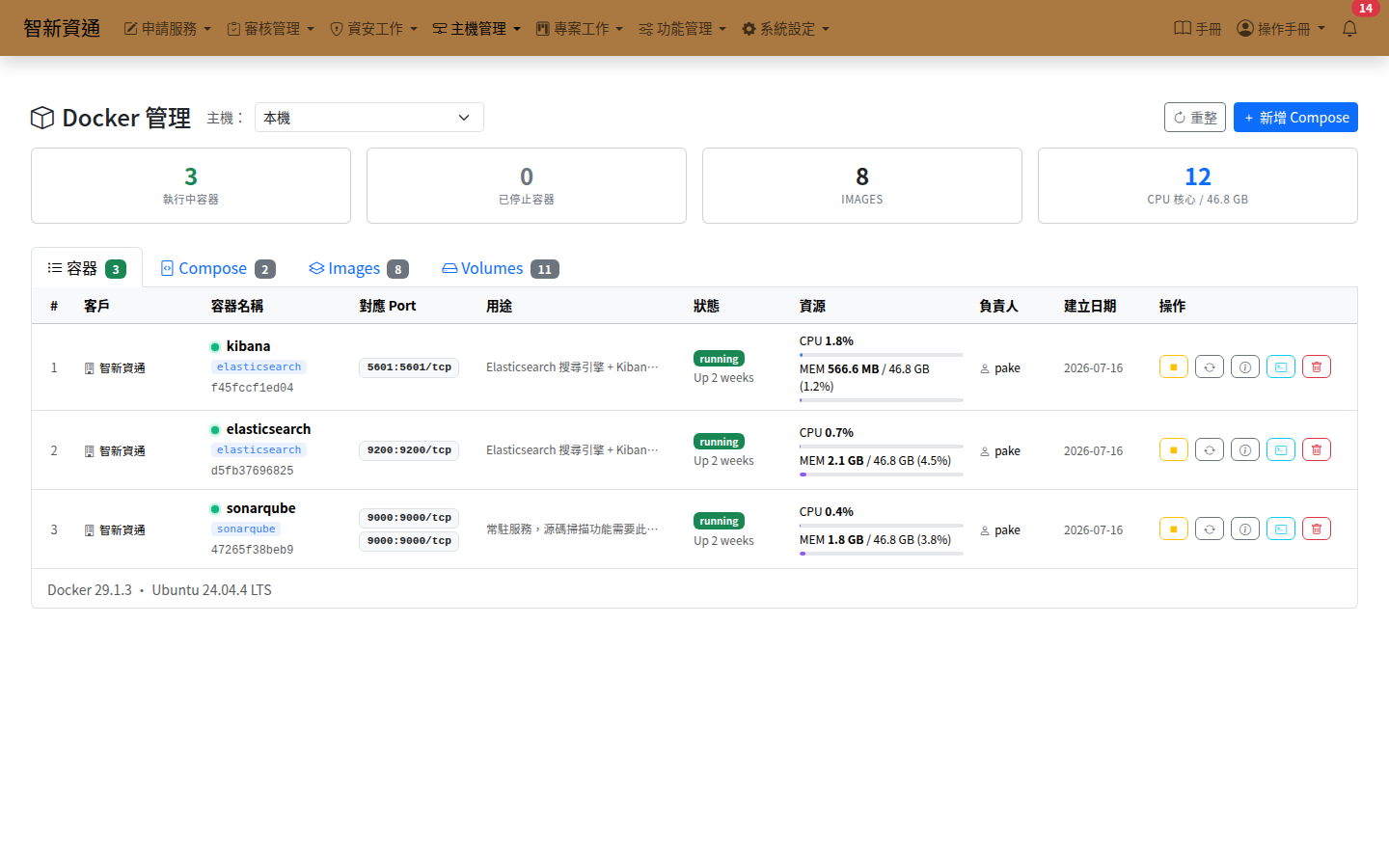Open the 主機 host selector showing 本機
This screenshot has width=1389, height=868.
[369, 118]
